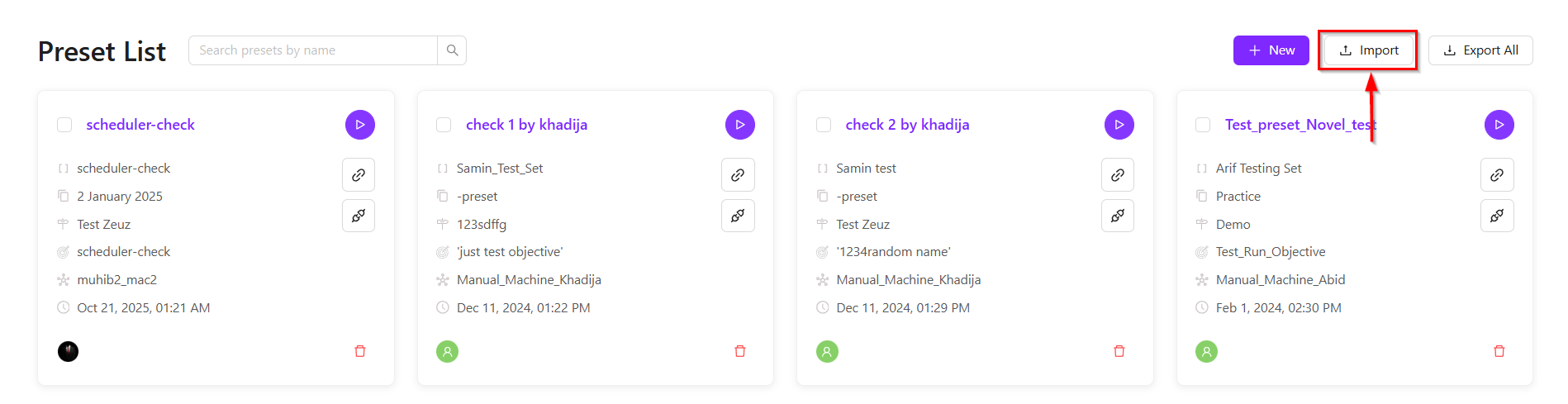Run the scheduler-check preset
Image resolution: width=1568 pixels, height=404 pixels.
359,125
